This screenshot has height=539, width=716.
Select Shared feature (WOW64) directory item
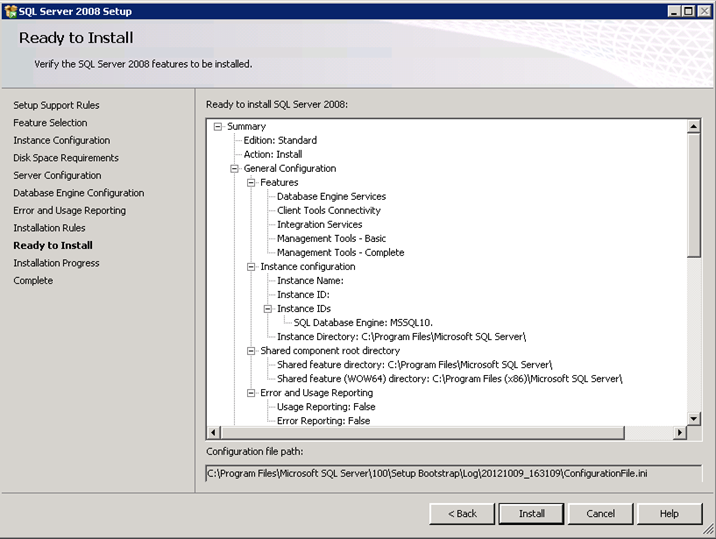click(449, 379)
